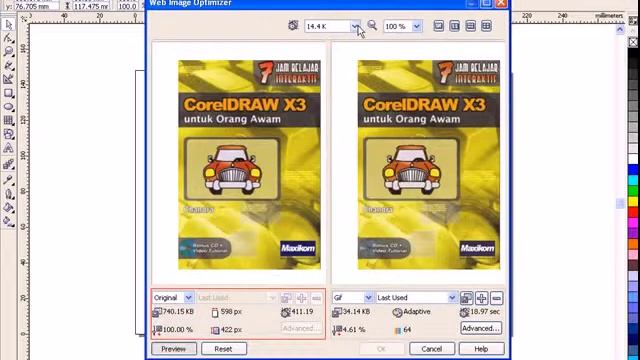Image resolution: width=640 pixels, height=360 pixels.
Task: Switch to two side-by-side panes layout
Action: 454,26
